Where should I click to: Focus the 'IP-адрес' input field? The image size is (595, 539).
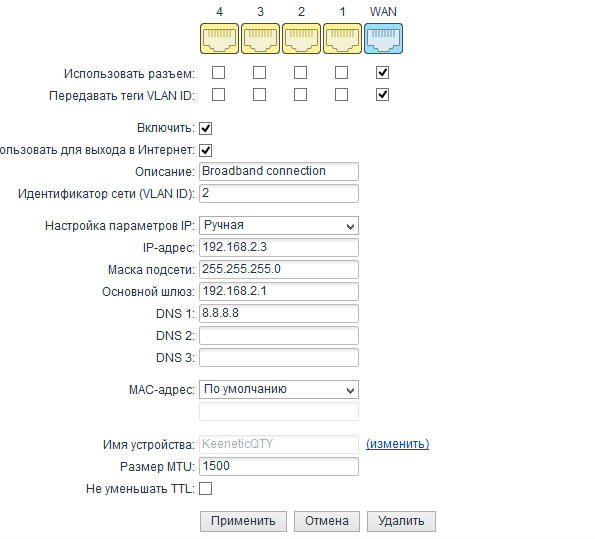pyautogui.click(x=279, y=247)
